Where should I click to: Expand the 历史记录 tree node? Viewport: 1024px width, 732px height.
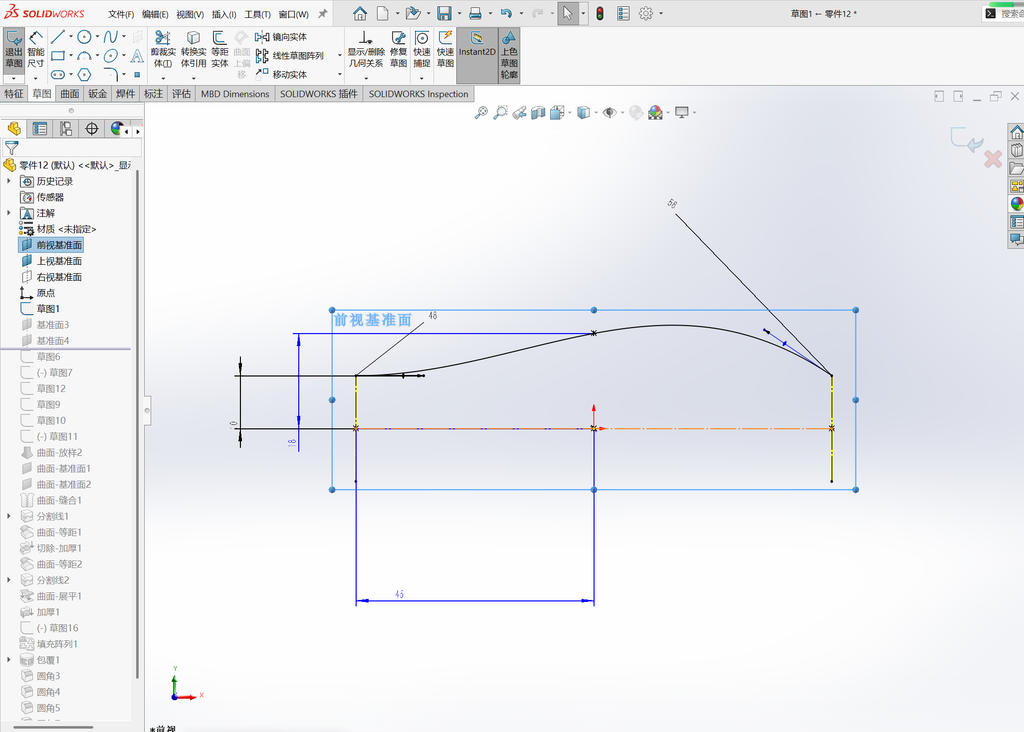[x=8, y=181]
